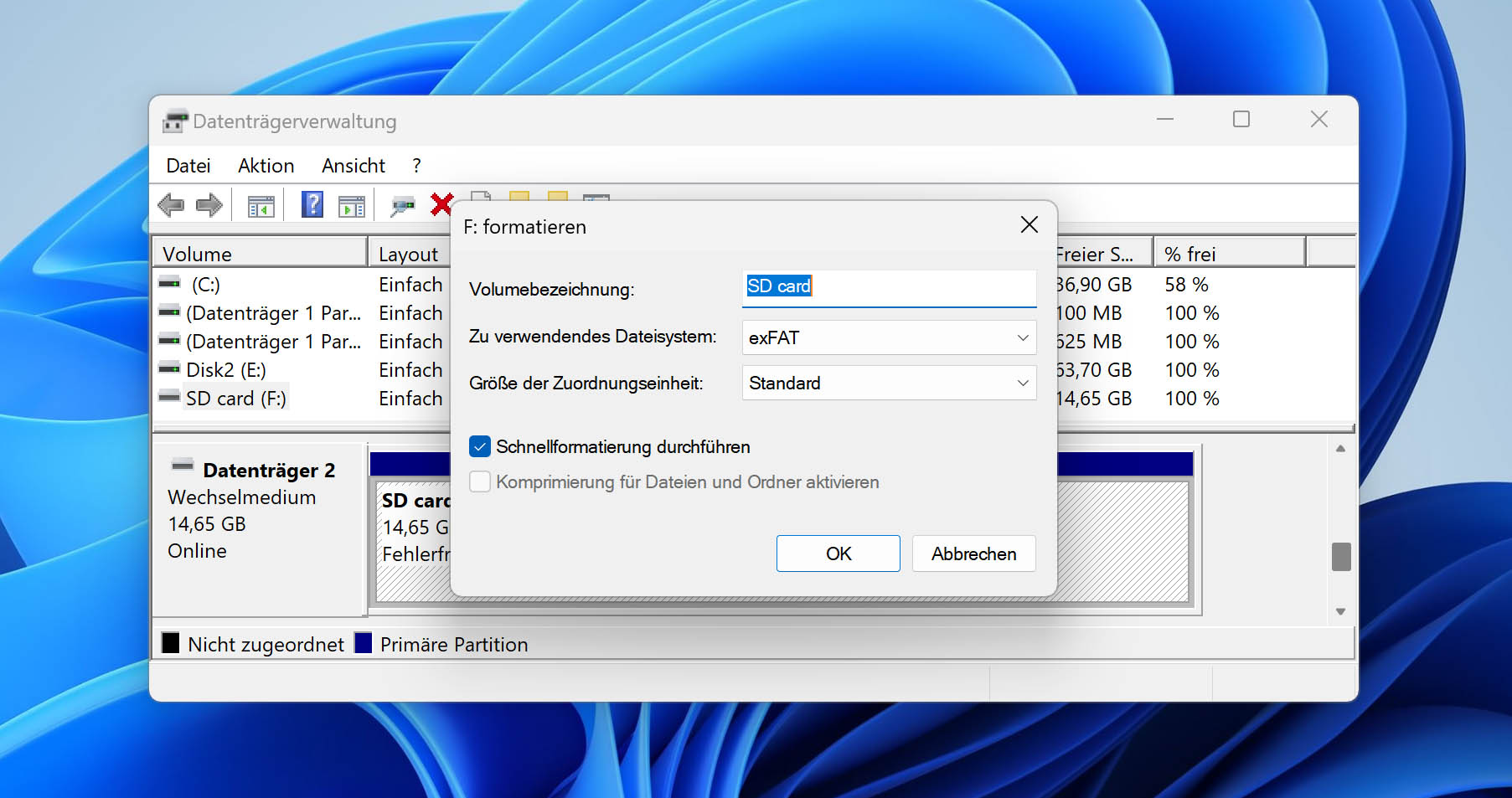Select the first (Datenträger 1 Par... row
The image size is (1512, 798).
click(273, 313)
